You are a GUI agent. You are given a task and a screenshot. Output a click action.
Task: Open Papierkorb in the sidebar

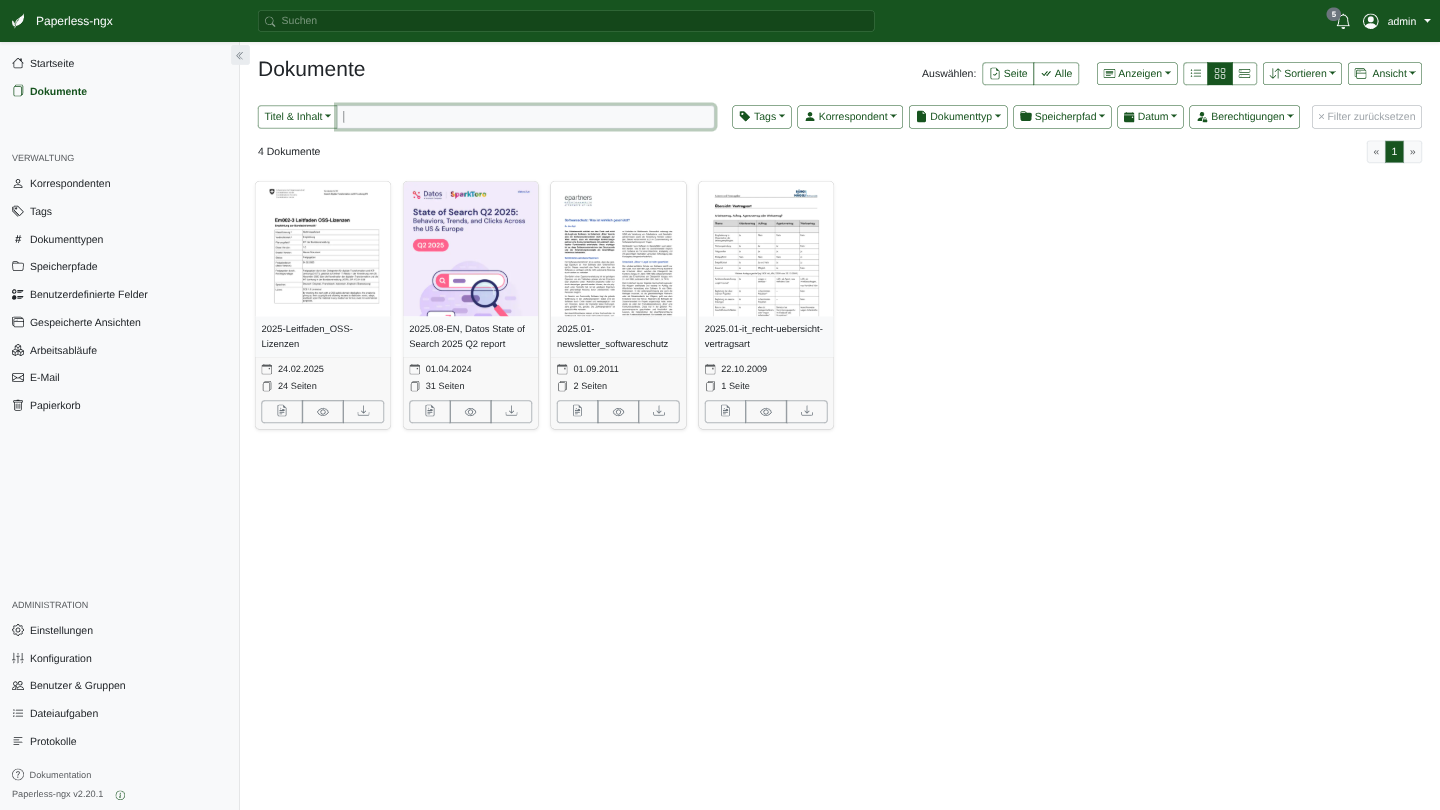pos(55,405)
